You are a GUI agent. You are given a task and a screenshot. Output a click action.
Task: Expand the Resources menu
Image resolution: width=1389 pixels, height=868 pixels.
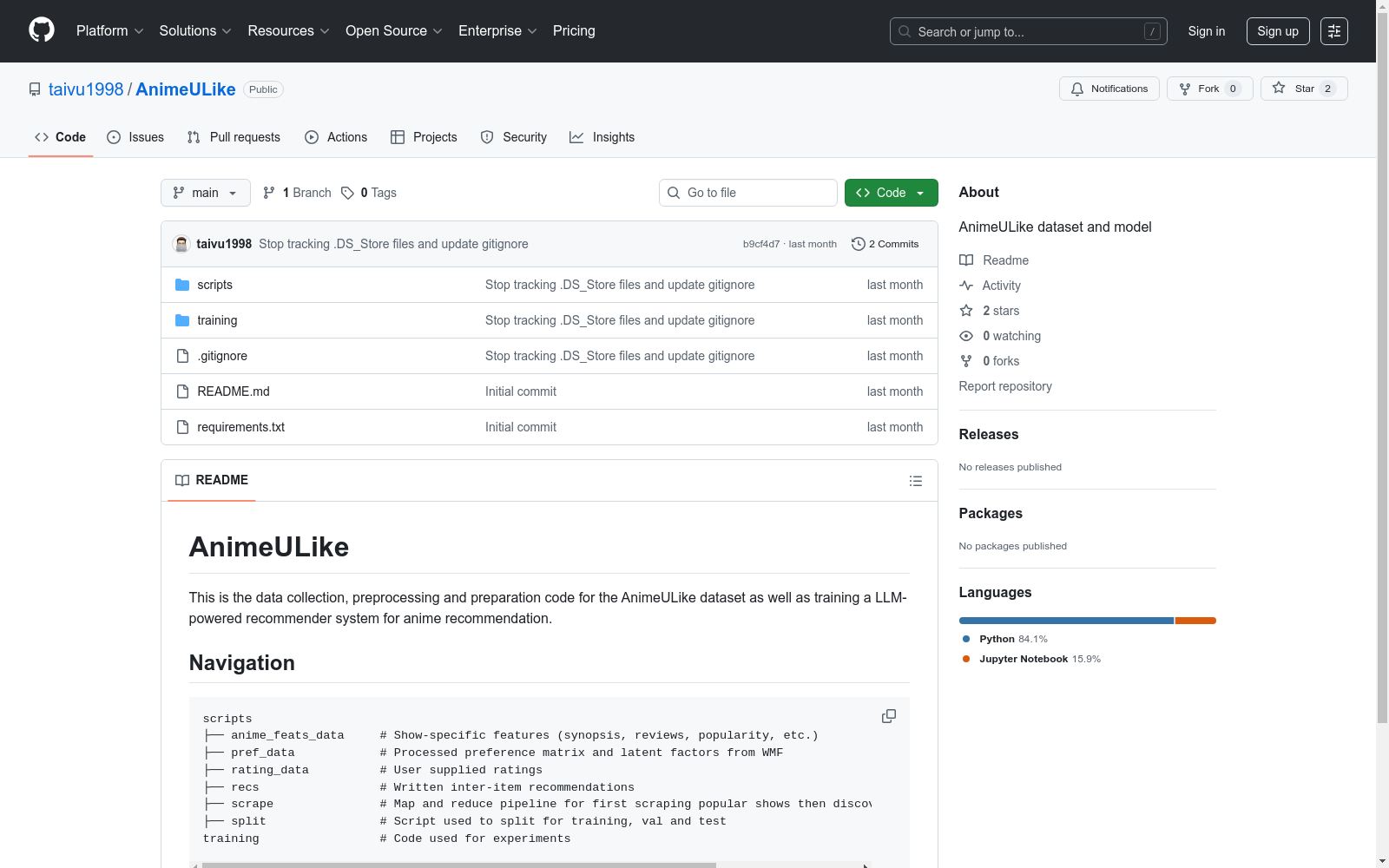tap(289, 31)
